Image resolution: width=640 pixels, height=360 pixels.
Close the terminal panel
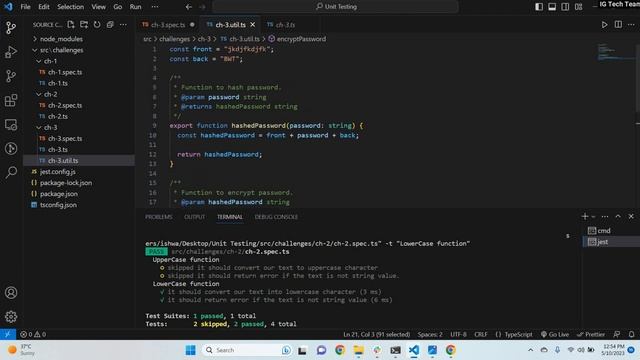(x=631, y=216)
